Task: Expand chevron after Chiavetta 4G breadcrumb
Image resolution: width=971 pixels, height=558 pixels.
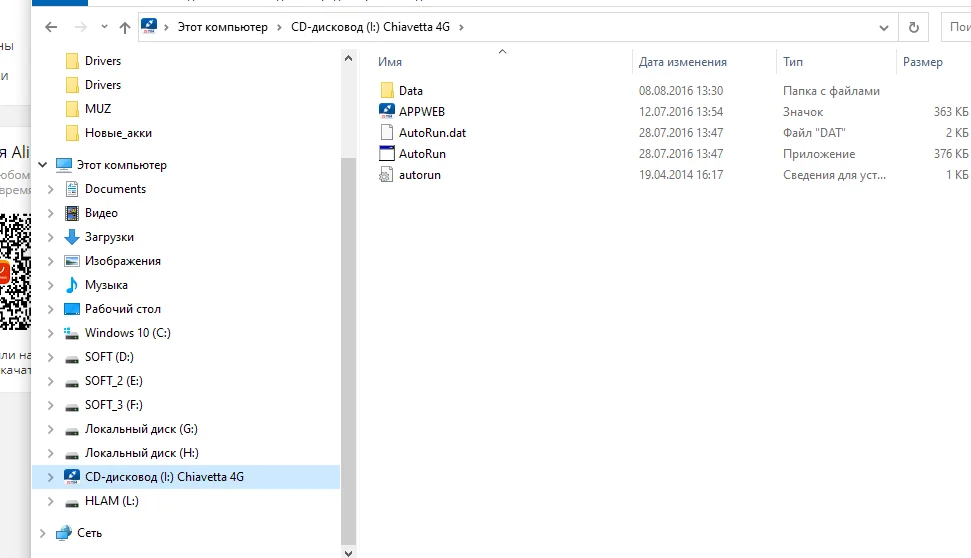Action: 461,27
